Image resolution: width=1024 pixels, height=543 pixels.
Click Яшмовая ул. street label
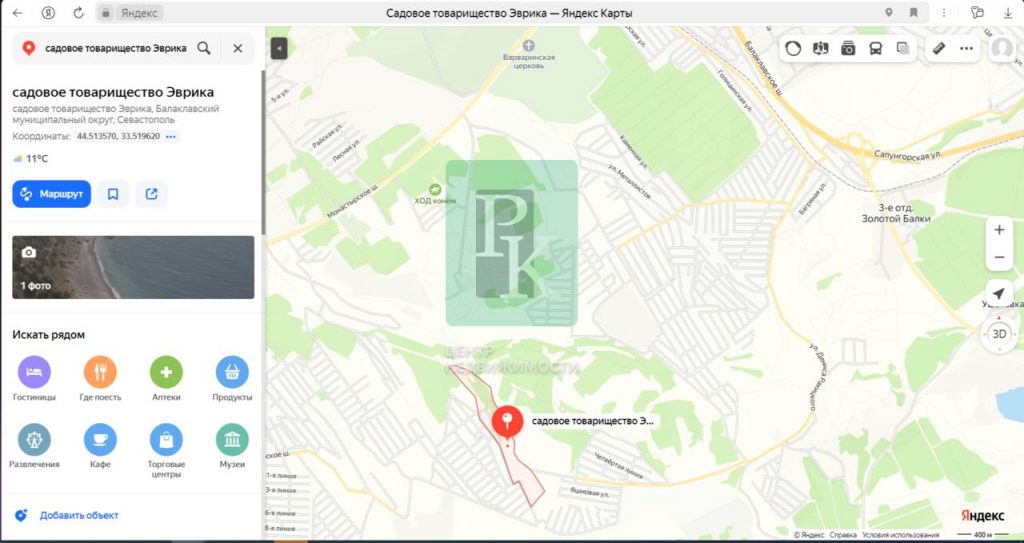click(x=589, y=491)
